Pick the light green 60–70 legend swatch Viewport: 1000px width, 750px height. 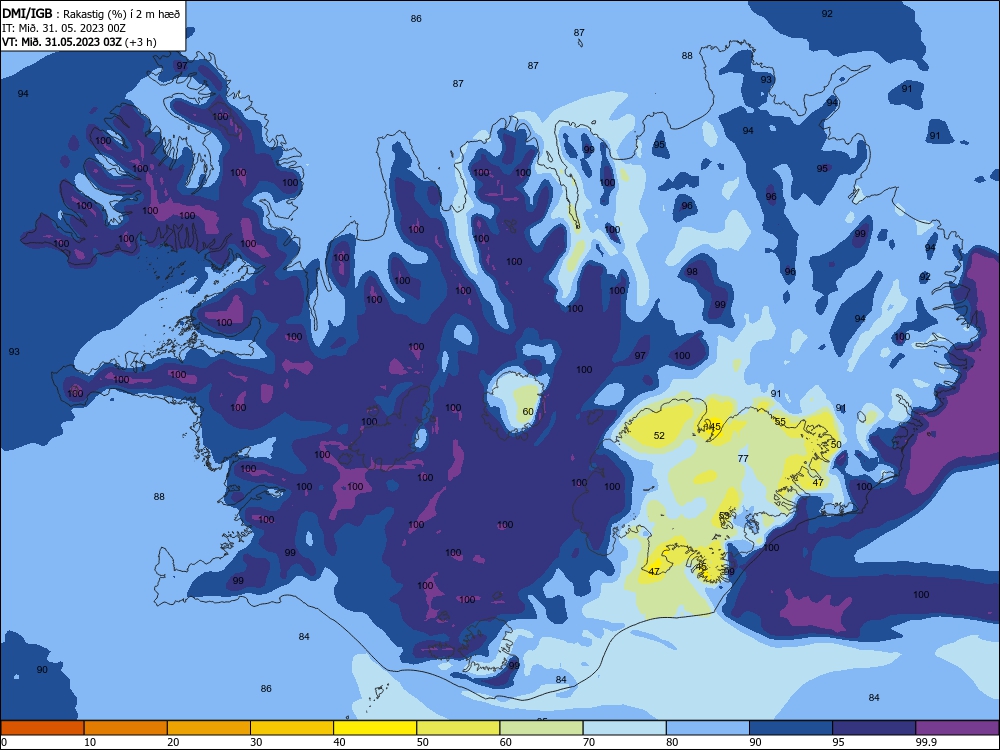pyautogui.click(x=541, y=728)
